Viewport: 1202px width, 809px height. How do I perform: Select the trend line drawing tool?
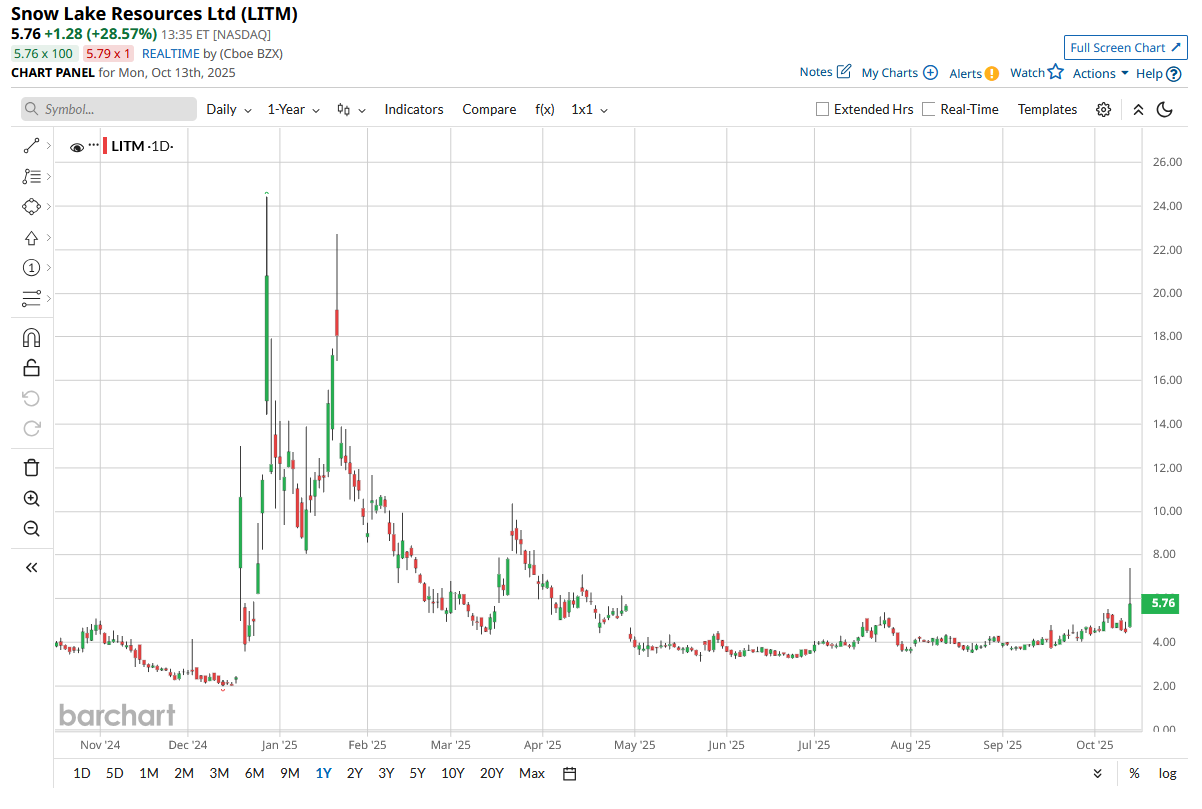click(x=31, y=146)
